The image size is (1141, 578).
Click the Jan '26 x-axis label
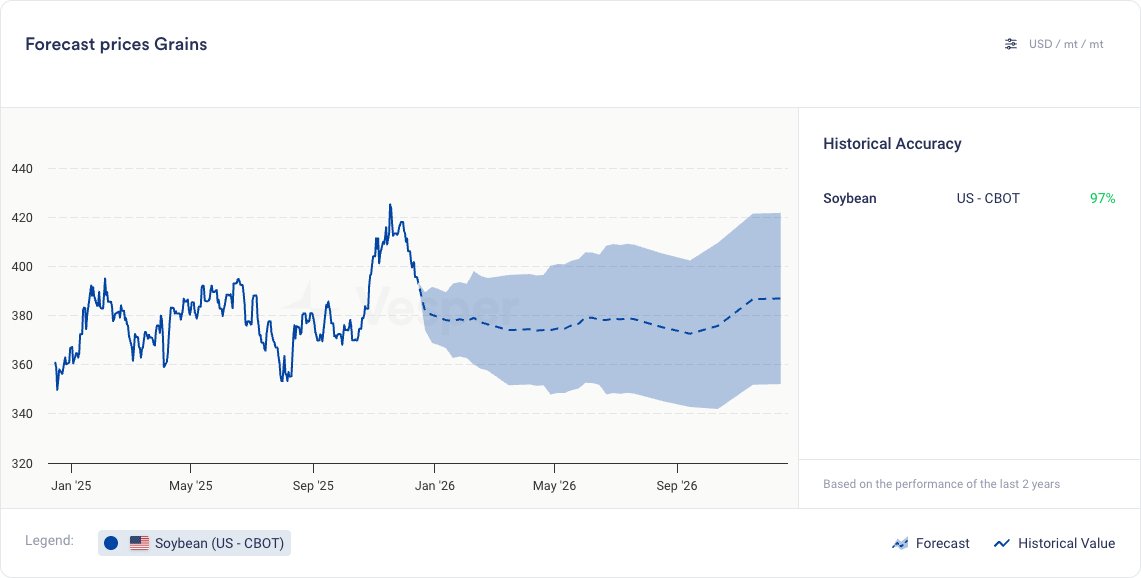(x=435, y=486)
